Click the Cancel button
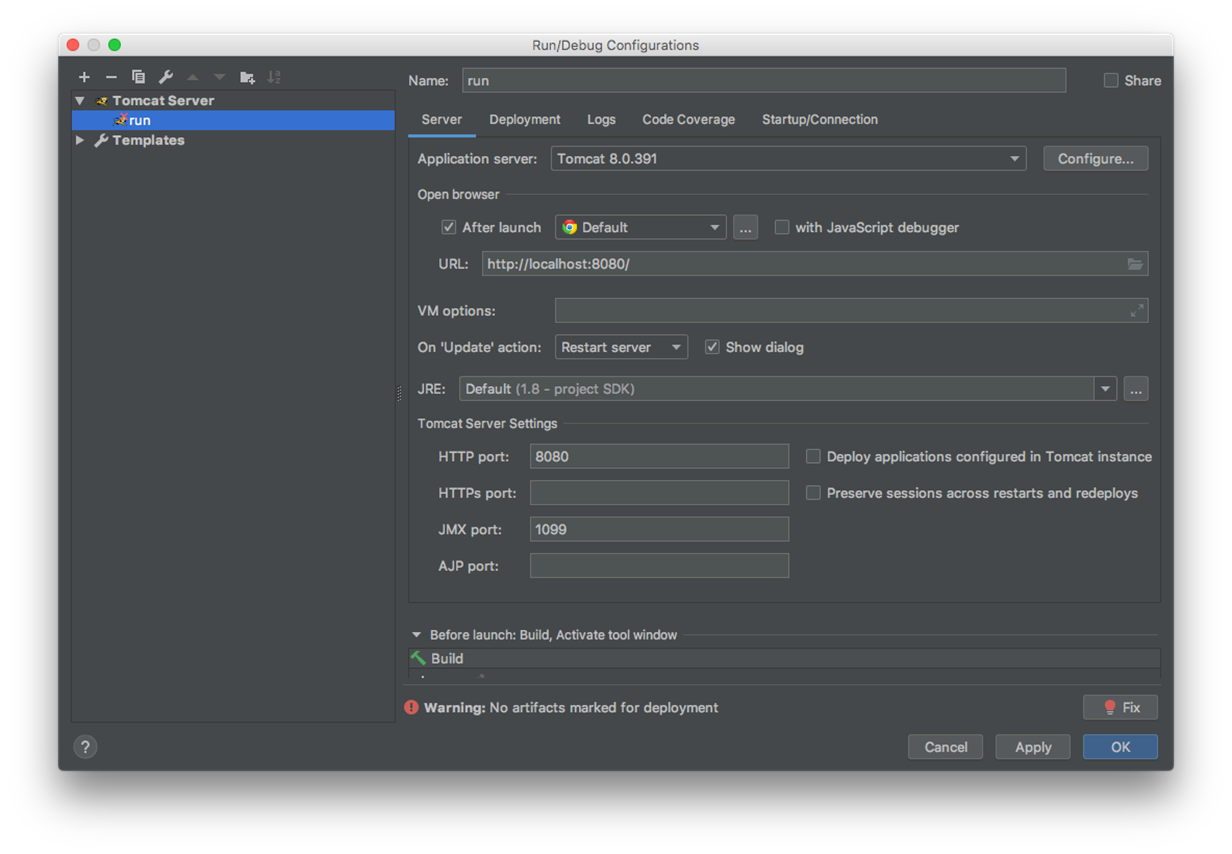Image resolution: width=1232 pixels, height=854 pixels. [x=945, y=747]
